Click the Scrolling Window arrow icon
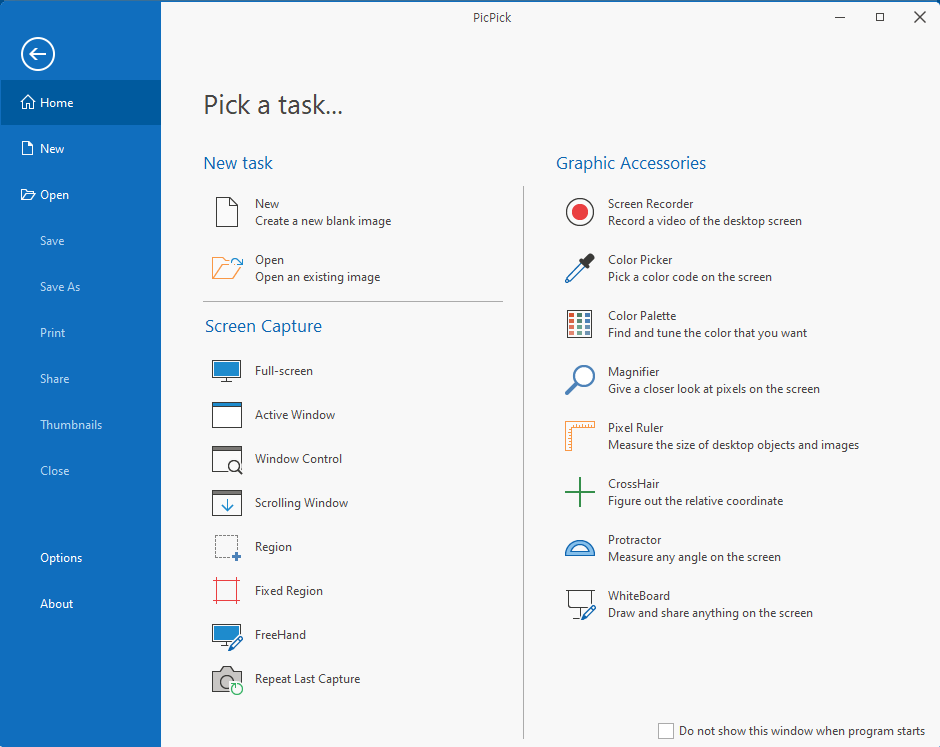The height and width of the screenshot is (747, 940). [x=227, y=503]
